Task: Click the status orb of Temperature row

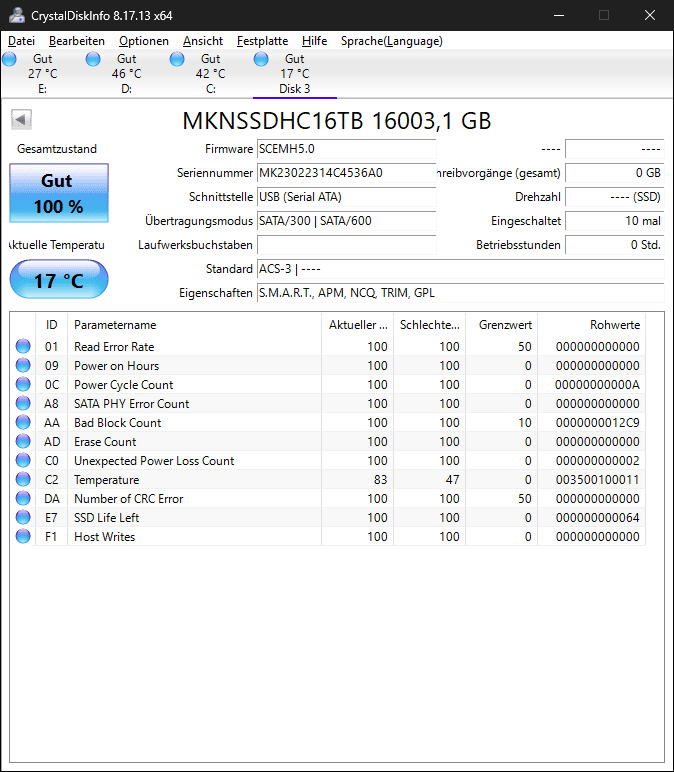Action: (x=23, y=479)
